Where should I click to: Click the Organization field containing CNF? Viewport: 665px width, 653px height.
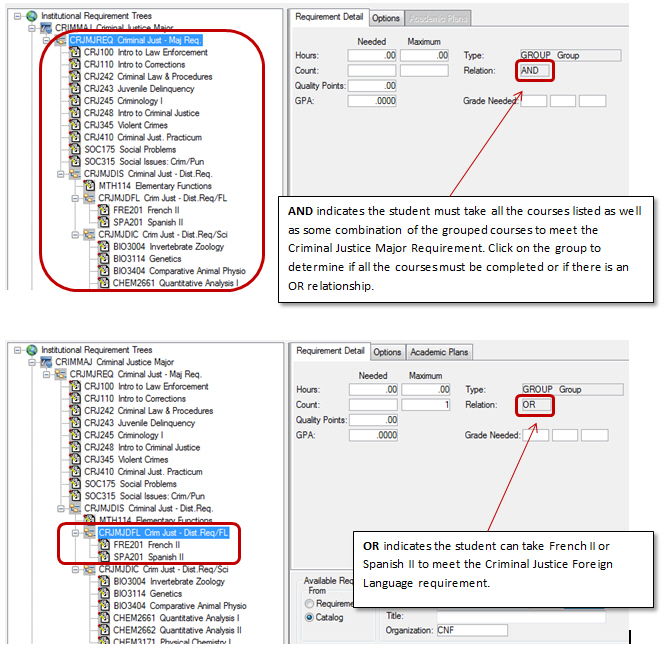point(472,630)
